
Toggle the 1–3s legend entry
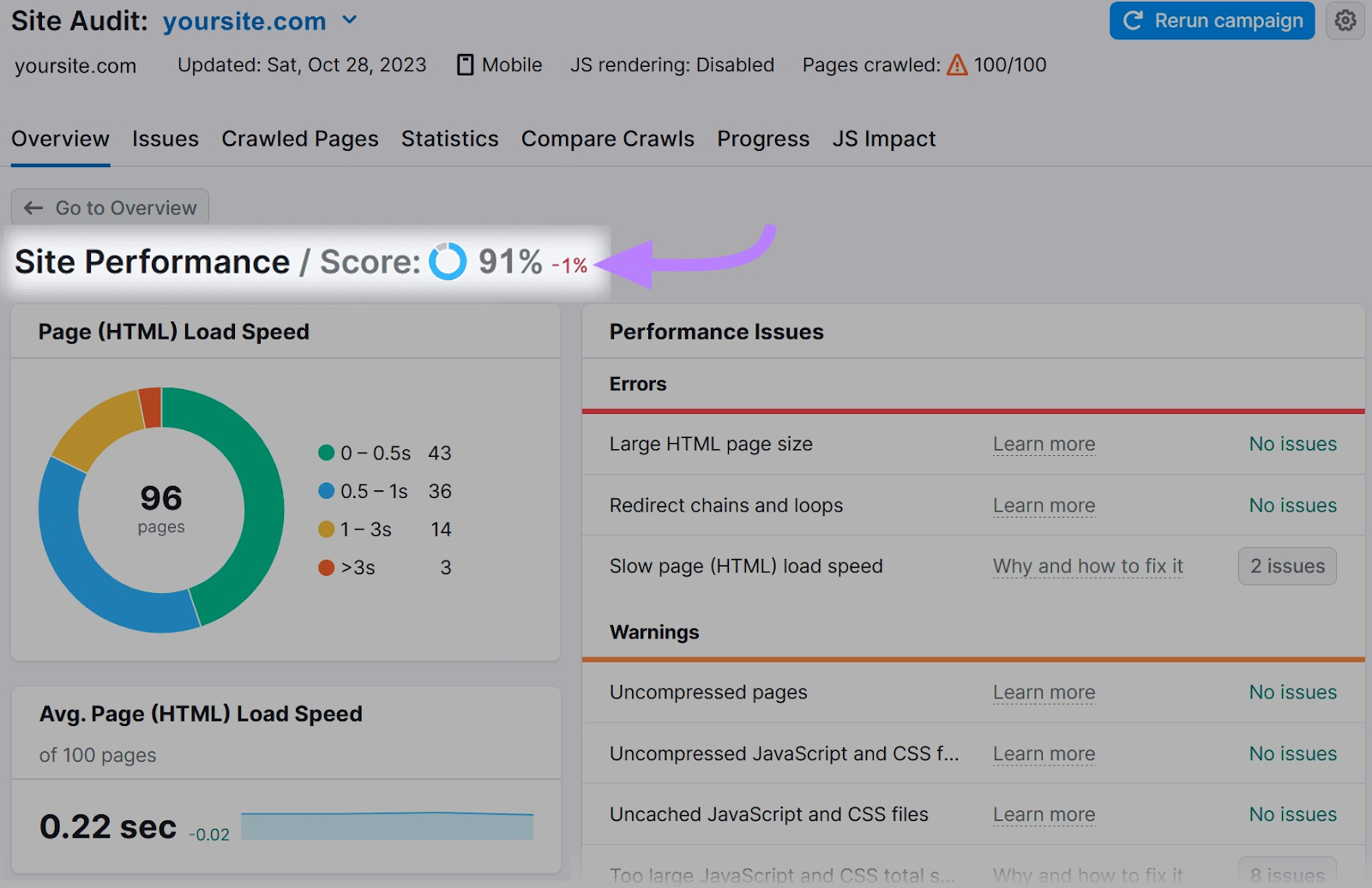[360, 529]
